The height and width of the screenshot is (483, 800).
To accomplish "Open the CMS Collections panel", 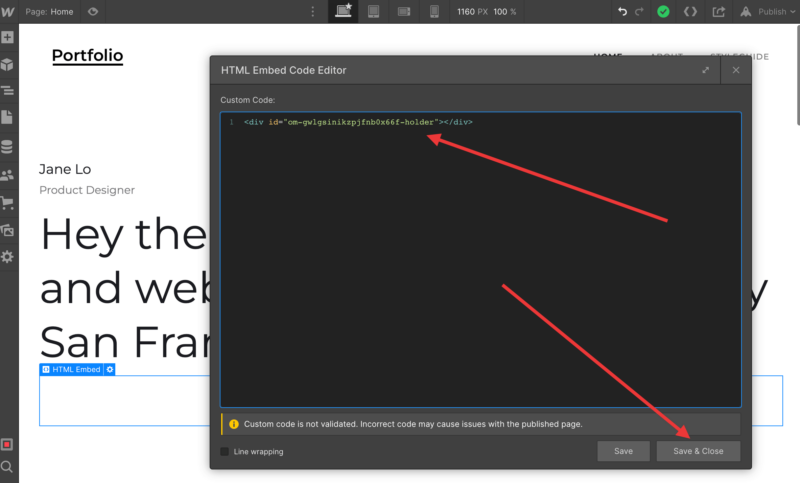I will point(7,147).
